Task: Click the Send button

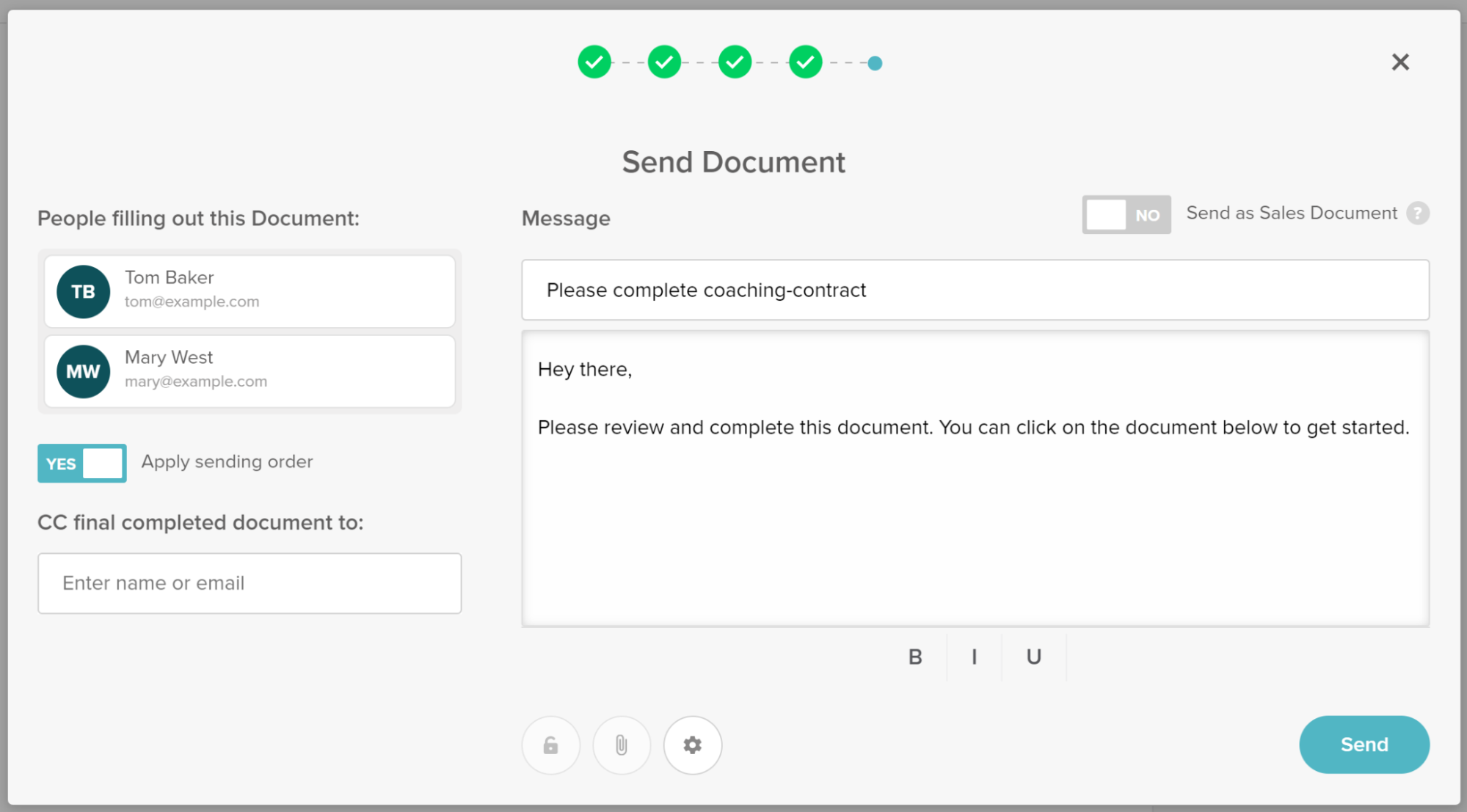Action: (x=1364, y=745)
